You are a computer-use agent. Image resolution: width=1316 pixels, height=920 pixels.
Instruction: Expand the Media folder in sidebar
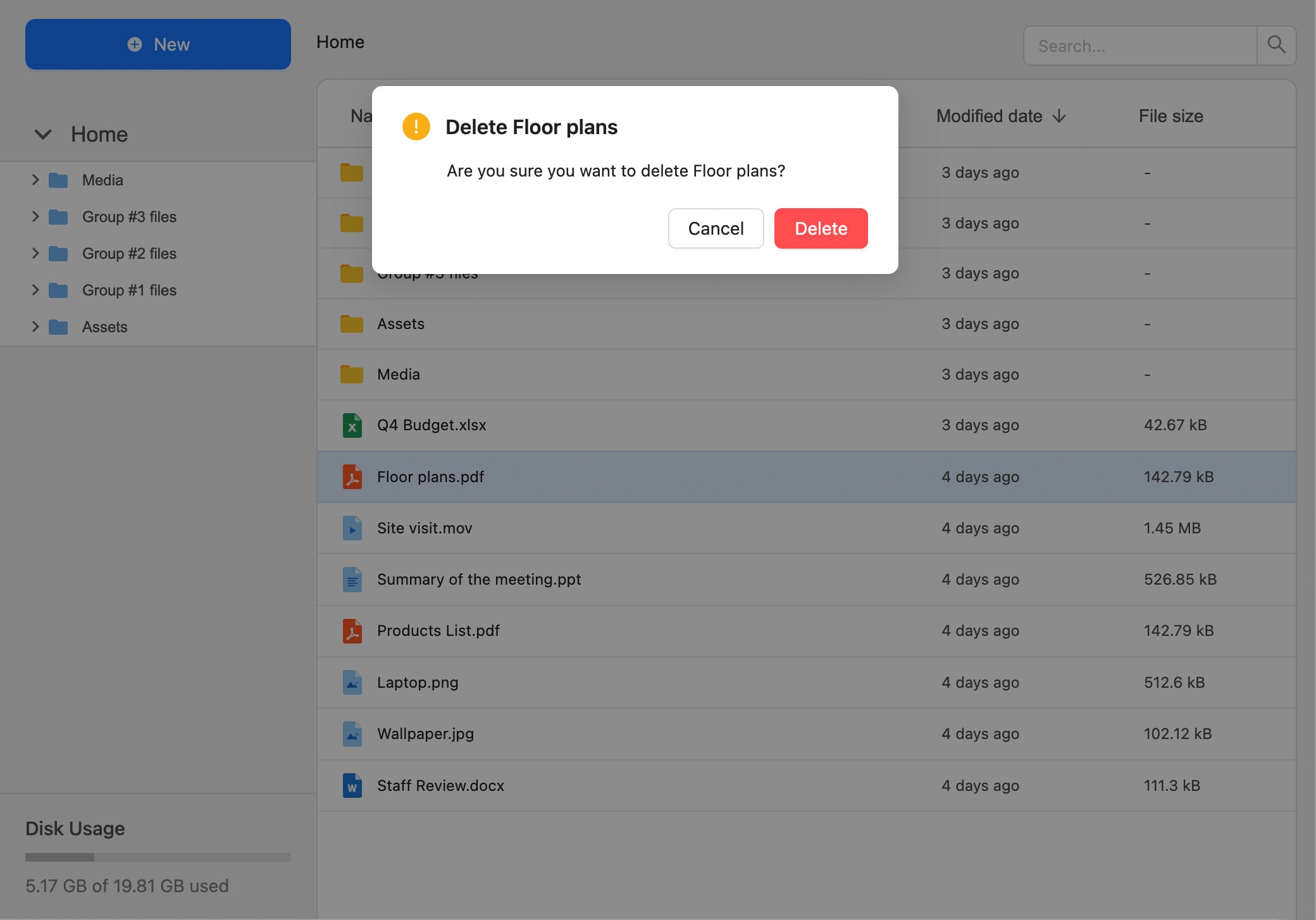point(35,180)
